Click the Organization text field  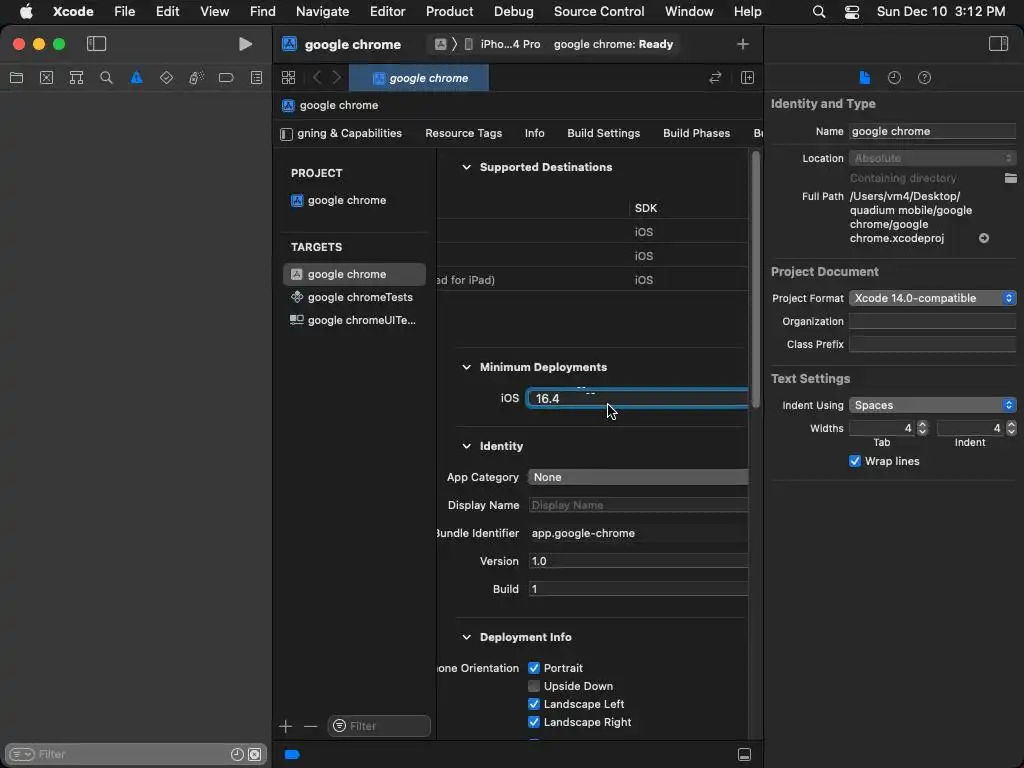click(x=932, y=321)
